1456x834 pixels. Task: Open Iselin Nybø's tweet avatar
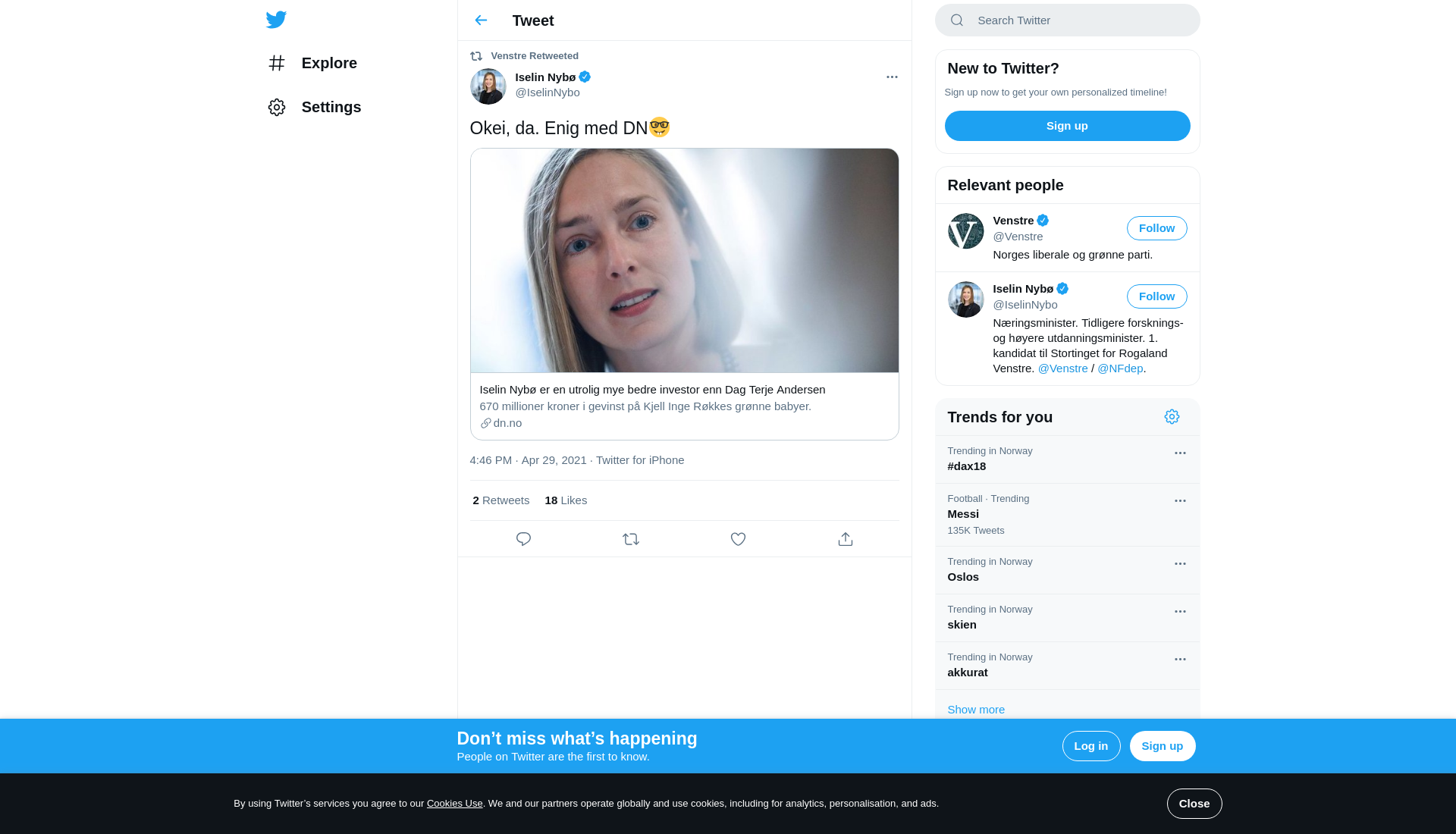pyautogui.click(x=488, y=86)
